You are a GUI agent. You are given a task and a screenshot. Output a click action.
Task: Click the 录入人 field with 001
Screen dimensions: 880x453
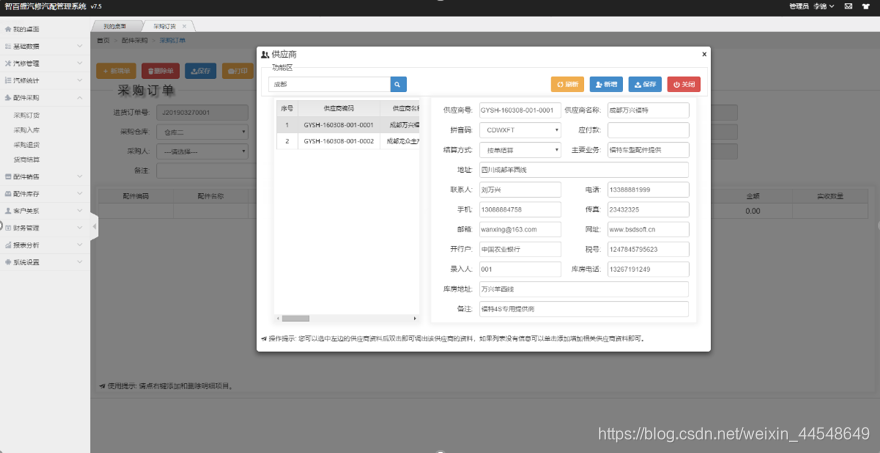point(520,269)
